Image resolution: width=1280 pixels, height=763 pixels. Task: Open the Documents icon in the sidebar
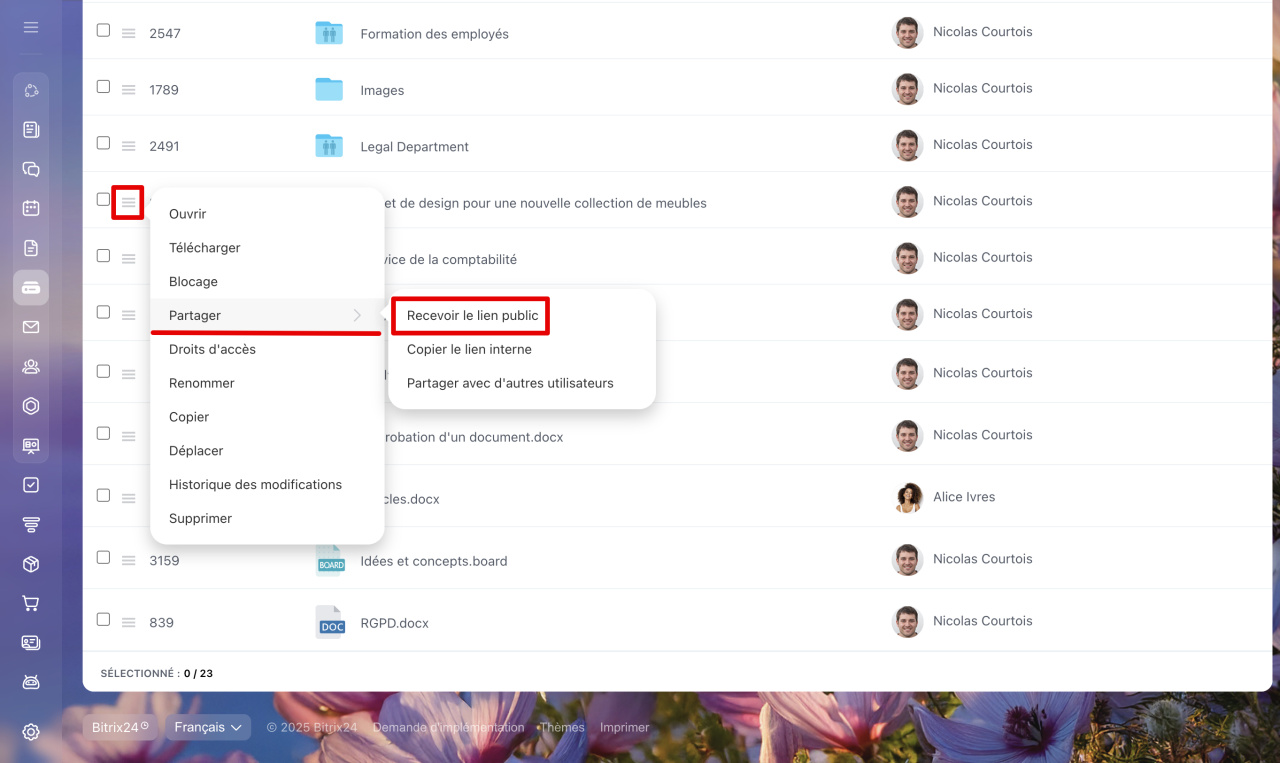31,248
